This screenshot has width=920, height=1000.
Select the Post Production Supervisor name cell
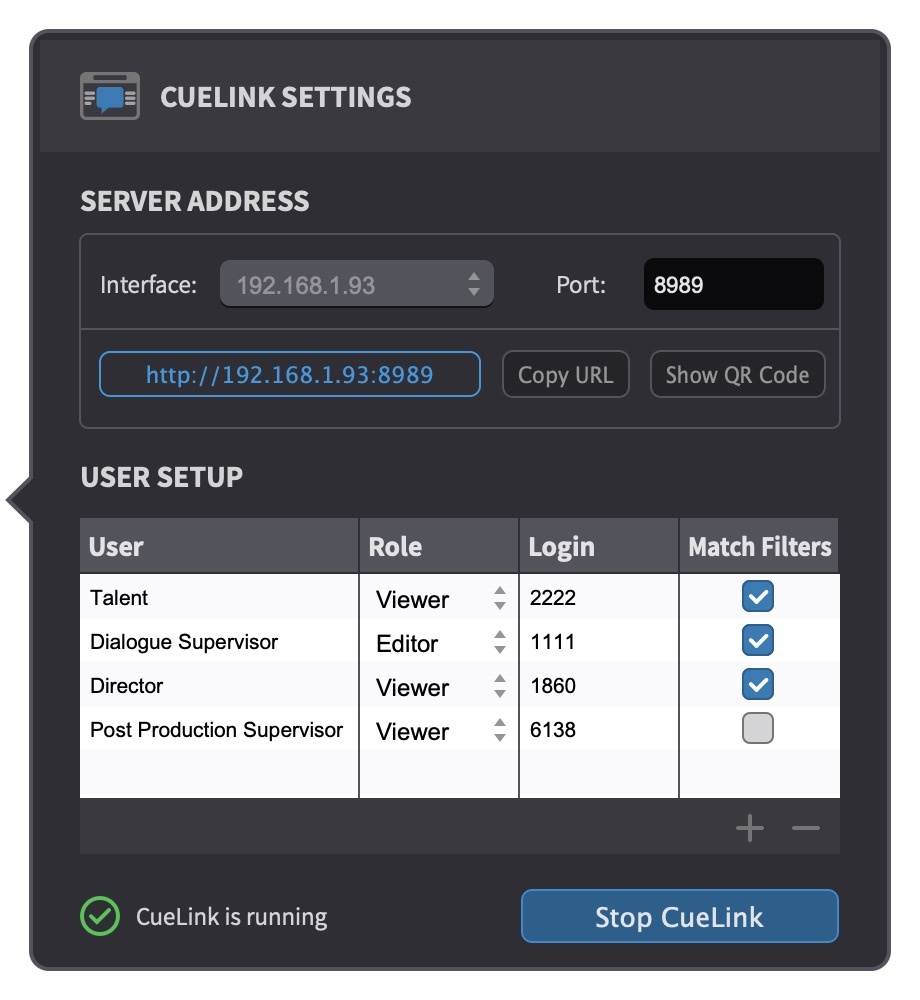(219, 729)
